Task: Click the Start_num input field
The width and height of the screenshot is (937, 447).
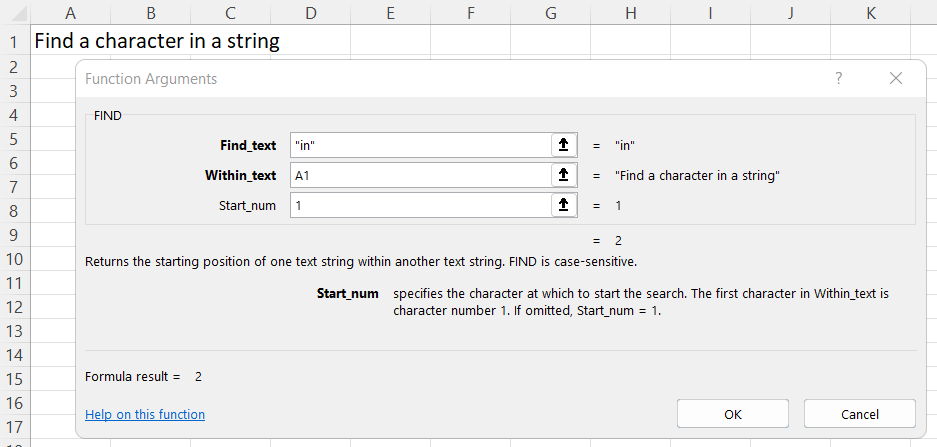Action: tap(420, 205)
